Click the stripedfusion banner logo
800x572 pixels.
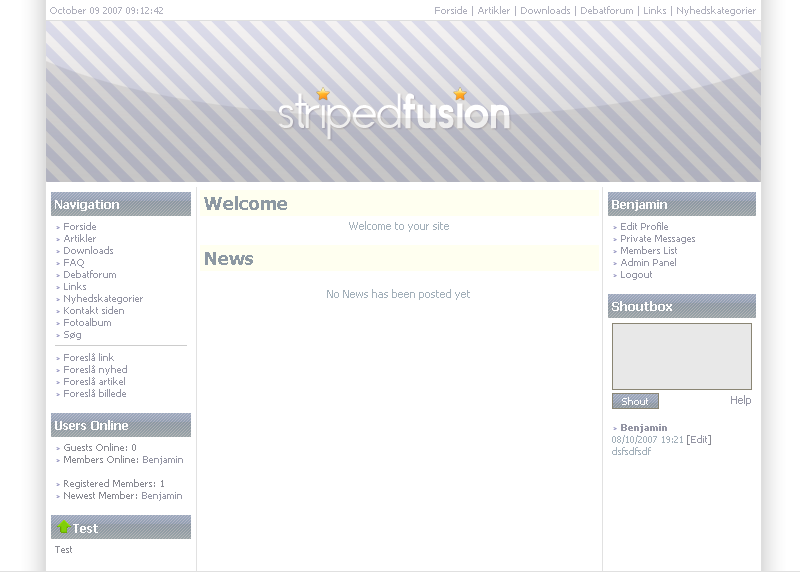pos(394,113)
